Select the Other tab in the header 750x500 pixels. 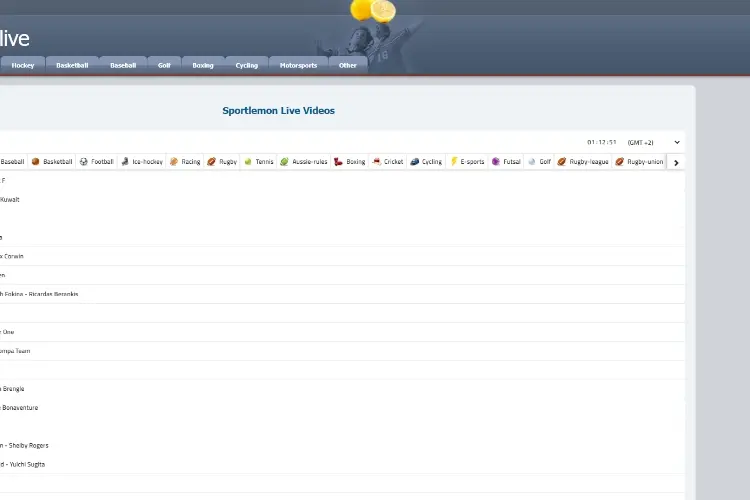[x=348, y=66]
